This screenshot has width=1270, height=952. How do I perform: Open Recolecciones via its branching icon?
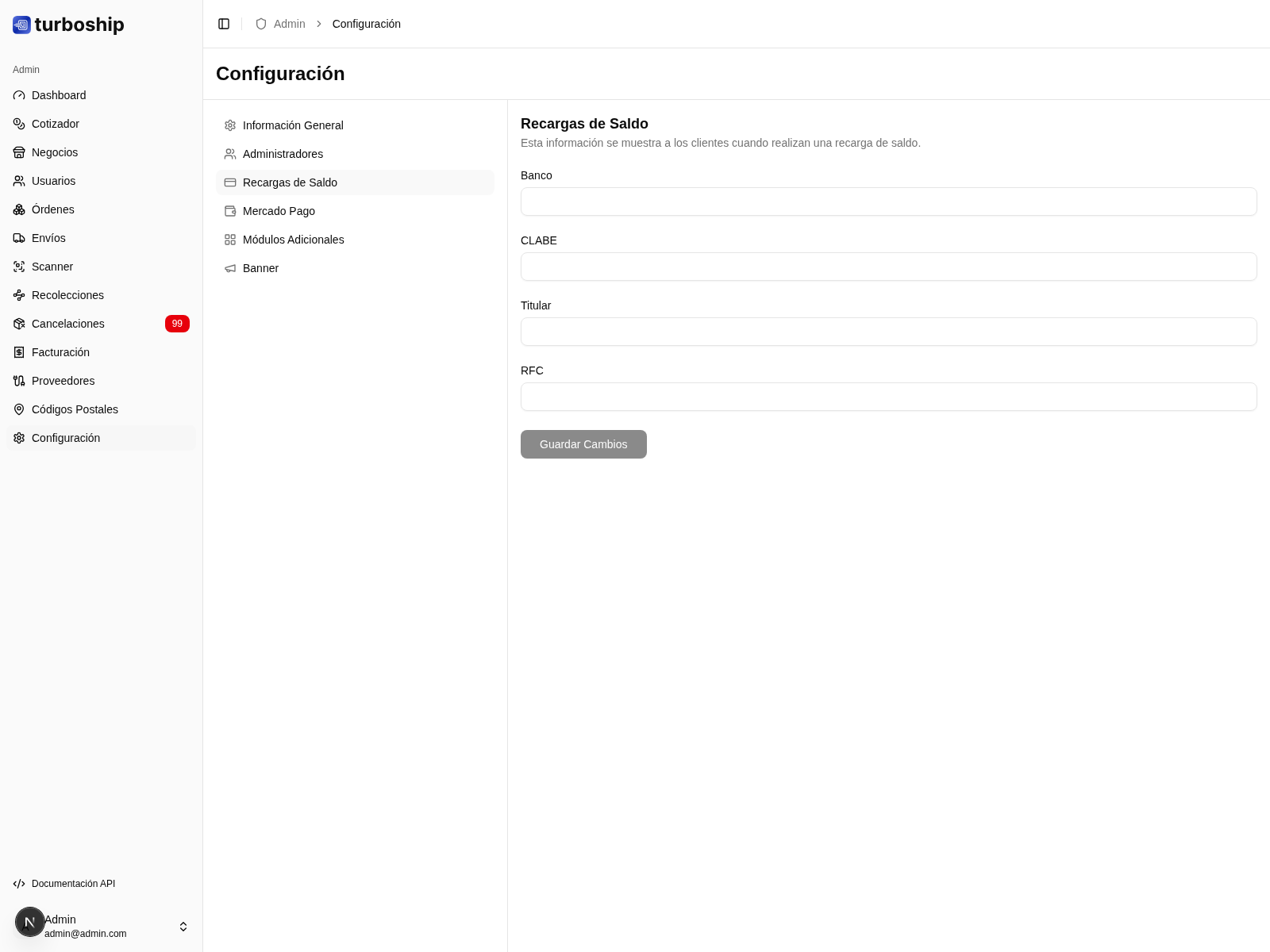(x=19, y=295)
